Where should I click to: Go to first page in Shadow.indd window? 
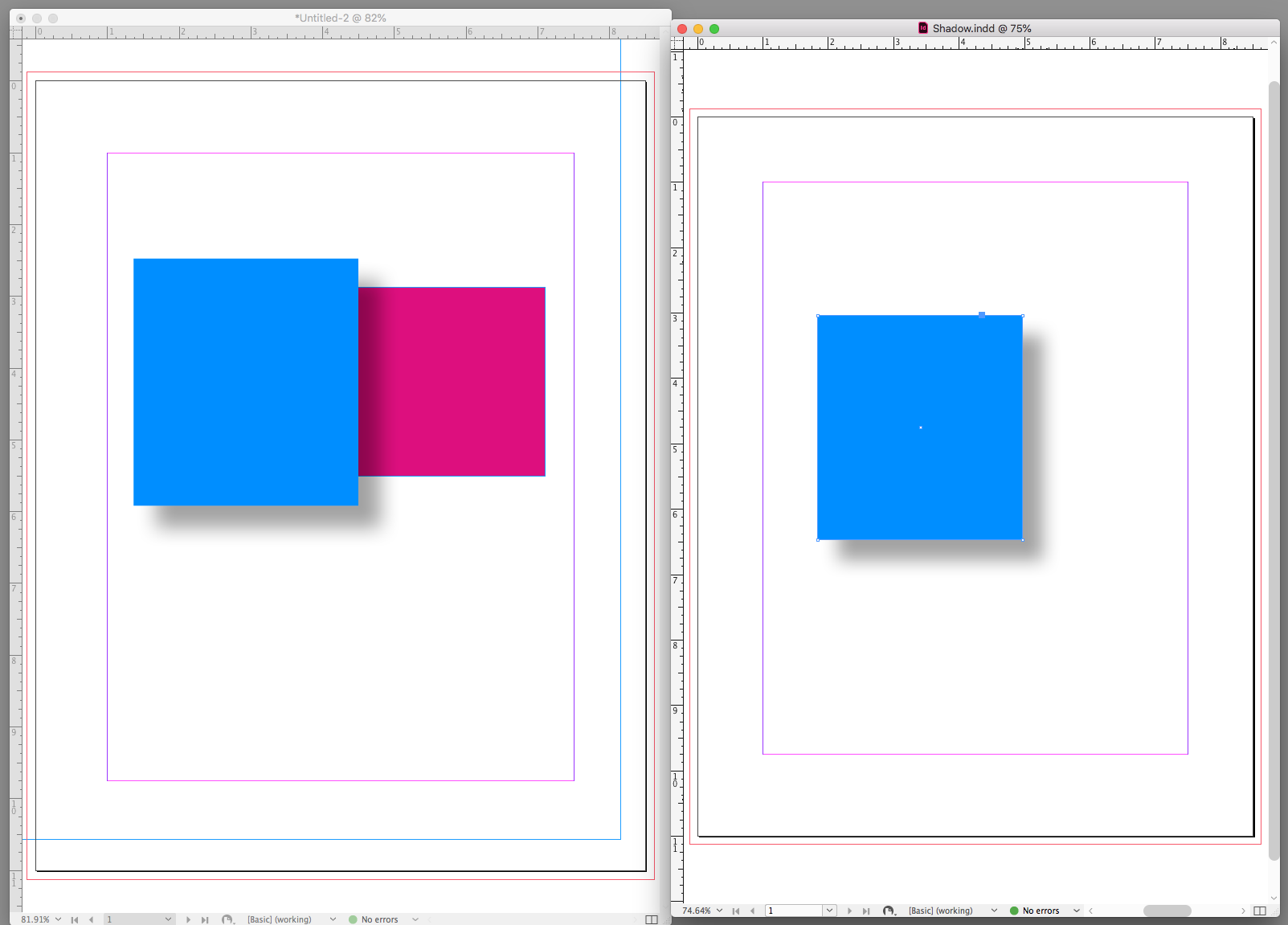tap(735, 911)
